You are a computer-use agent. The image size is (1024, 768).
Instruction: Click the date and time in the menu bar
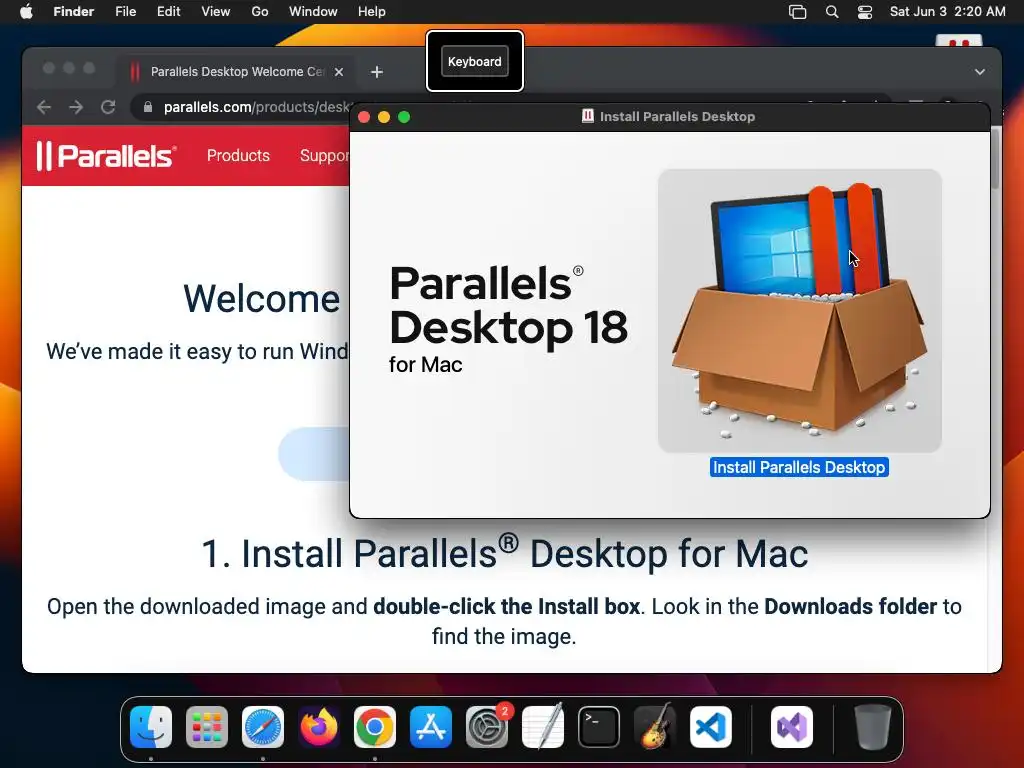[x=948, y=12]
